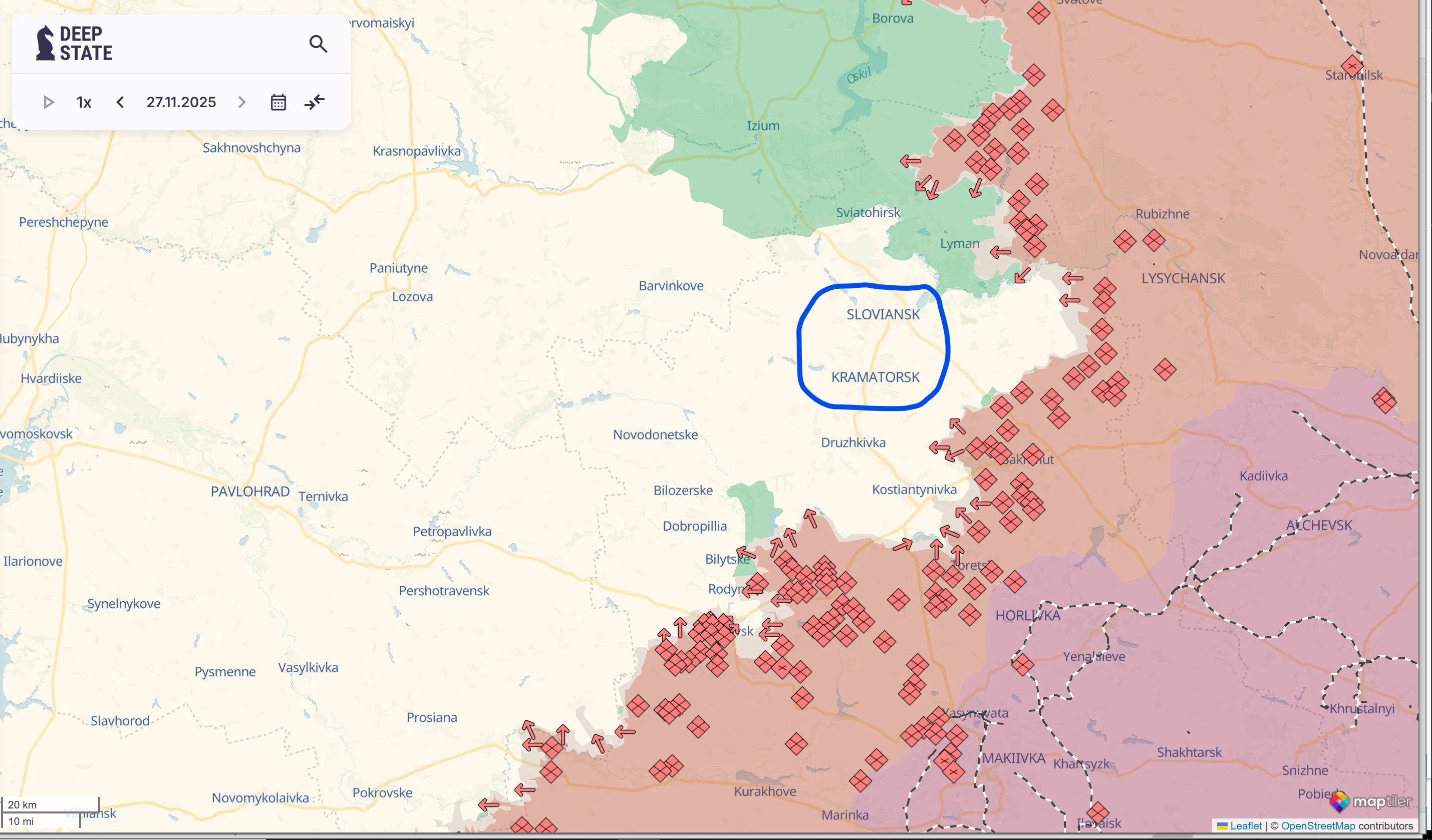Screen dimensions: 1432x840
Task: Click the KRAMATORSK city label
Action: pyautogui.click(x=875, y=377)
